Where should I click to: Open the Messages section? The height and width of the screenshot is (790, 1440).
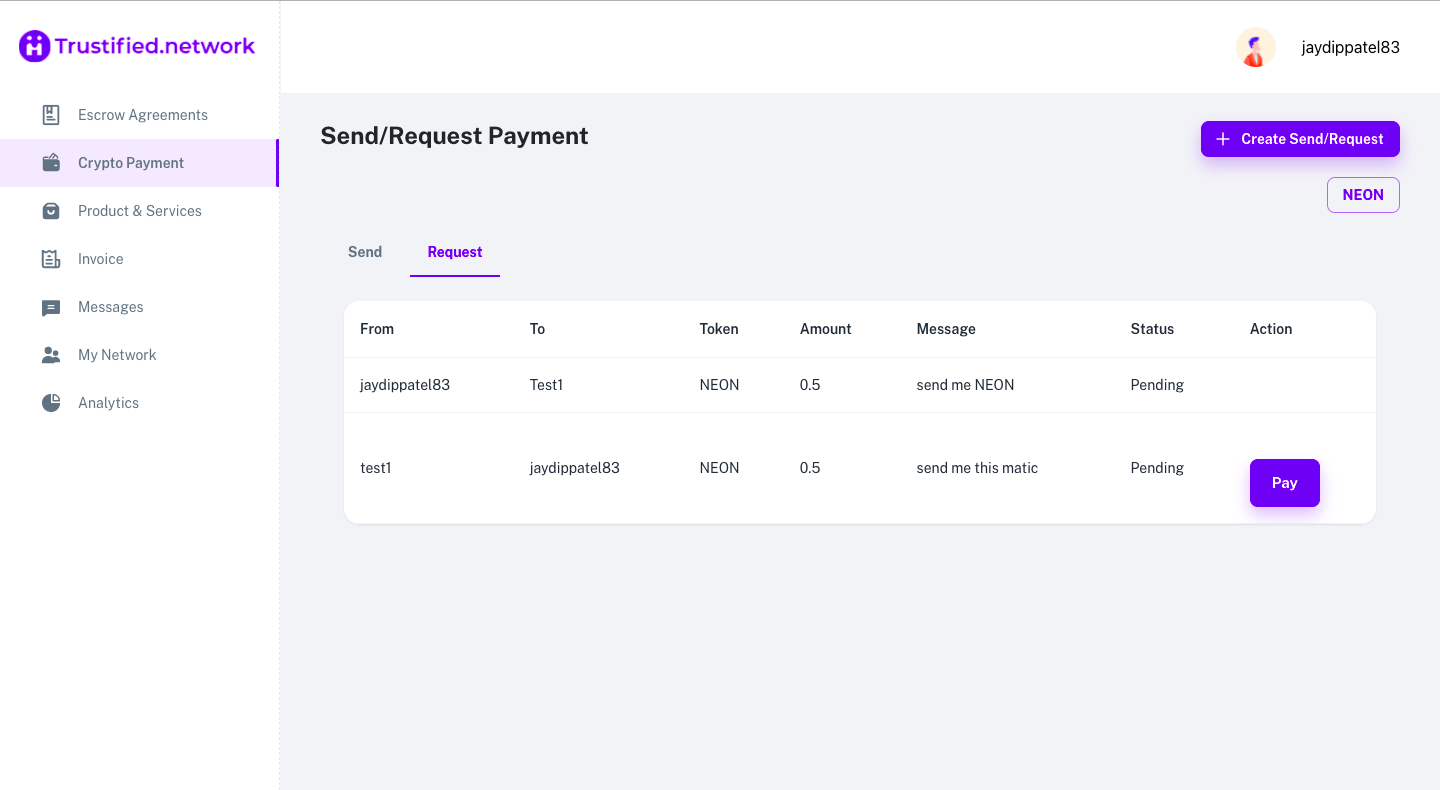pos(139,307)
